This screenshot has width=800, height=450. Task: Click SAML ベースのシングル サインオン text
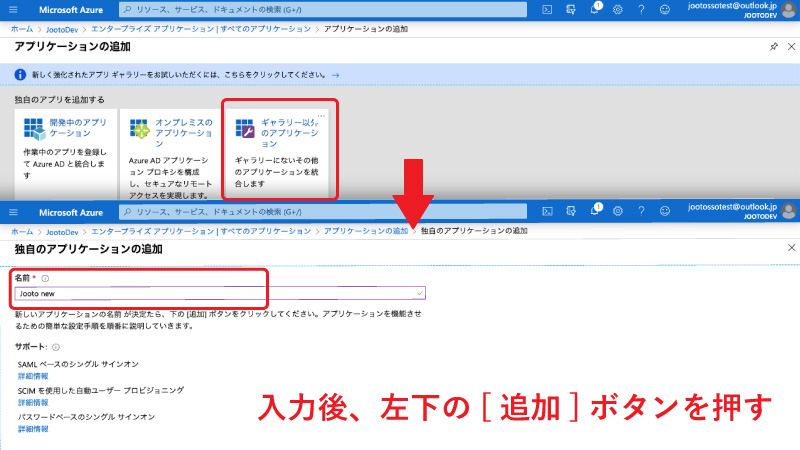[x=78, y=364]
